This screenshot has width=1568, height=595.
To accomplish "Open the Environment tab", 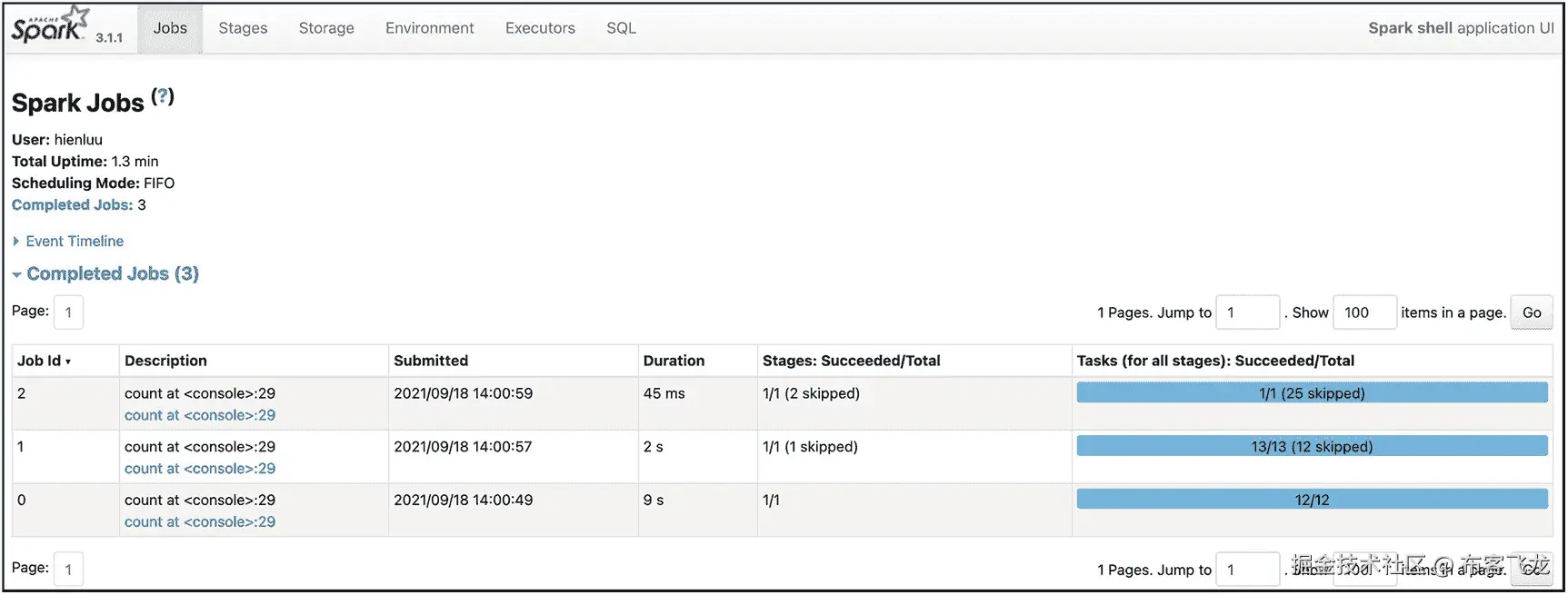I will click(429, 28).
